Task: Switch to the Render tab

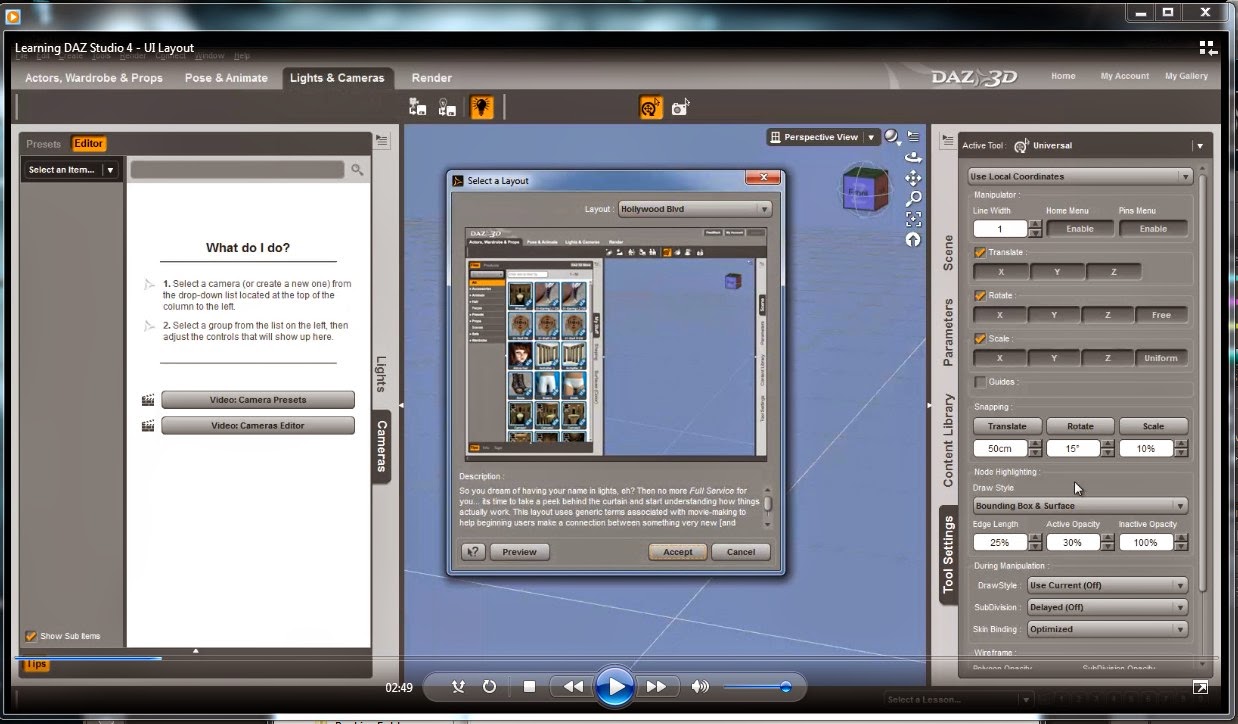Action: tap(431, 78)
